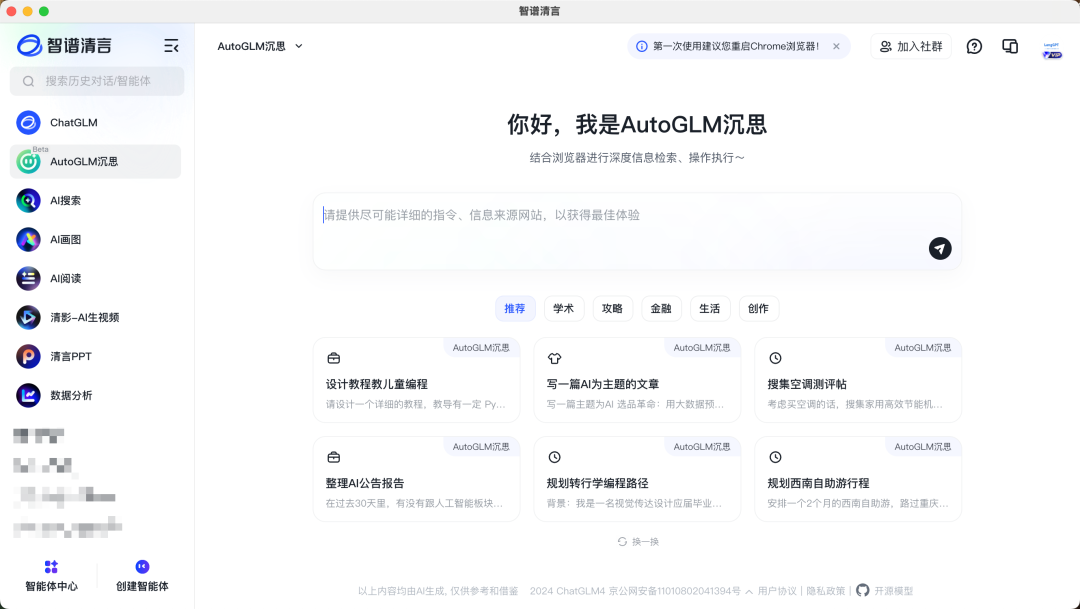Open the 开源模型 link text
Image resolution: width=1080 pixels, height=609 pixels.
tap(894, 591)
